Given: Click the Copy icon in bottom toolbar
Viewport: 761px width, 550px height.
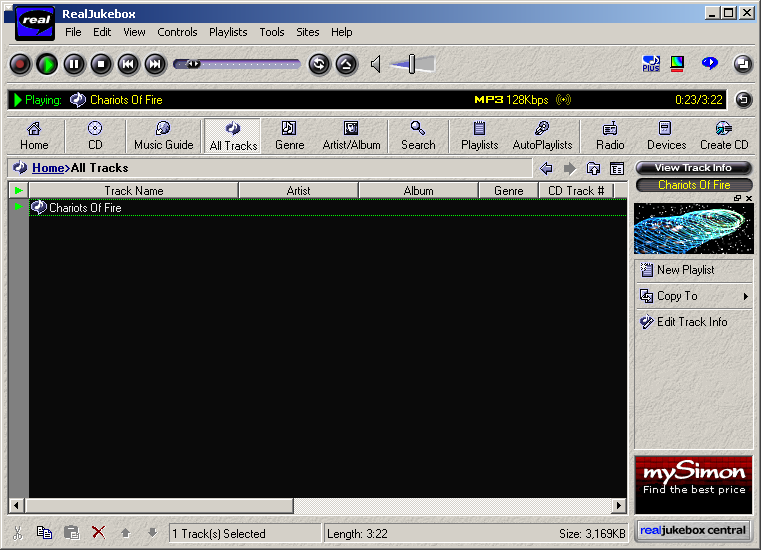Looking at the screenshot, I should [45, 533].
